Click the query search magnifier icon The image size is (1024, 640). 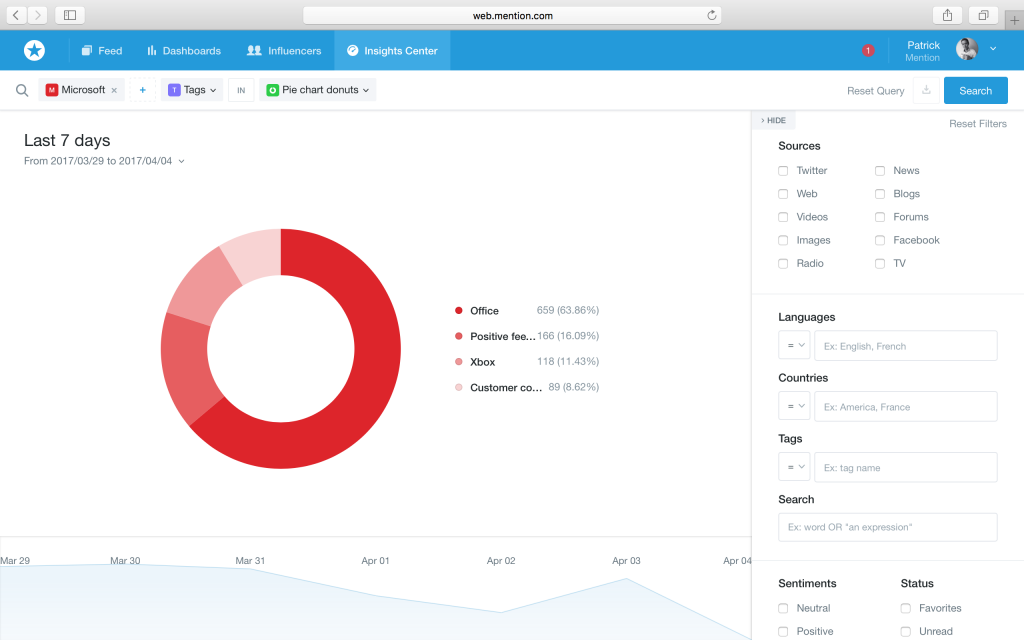click(22, 90)
